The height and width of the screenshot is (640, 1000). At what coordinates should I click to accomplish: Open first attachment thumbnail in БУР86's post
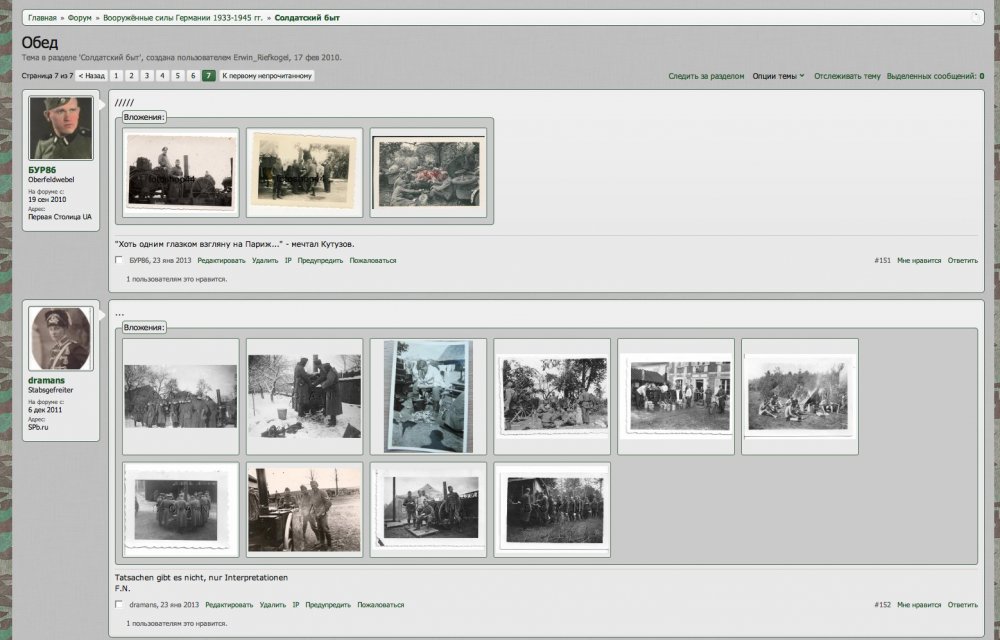(181, 172)
